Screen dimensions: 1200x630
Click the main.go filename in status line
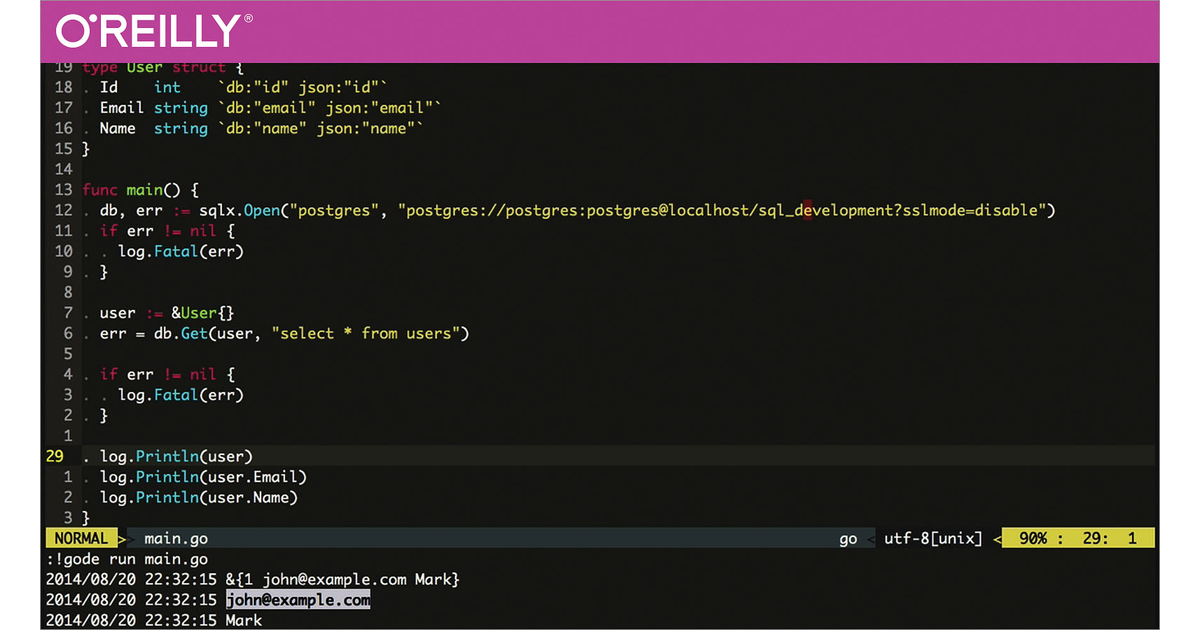coord(176,539)
